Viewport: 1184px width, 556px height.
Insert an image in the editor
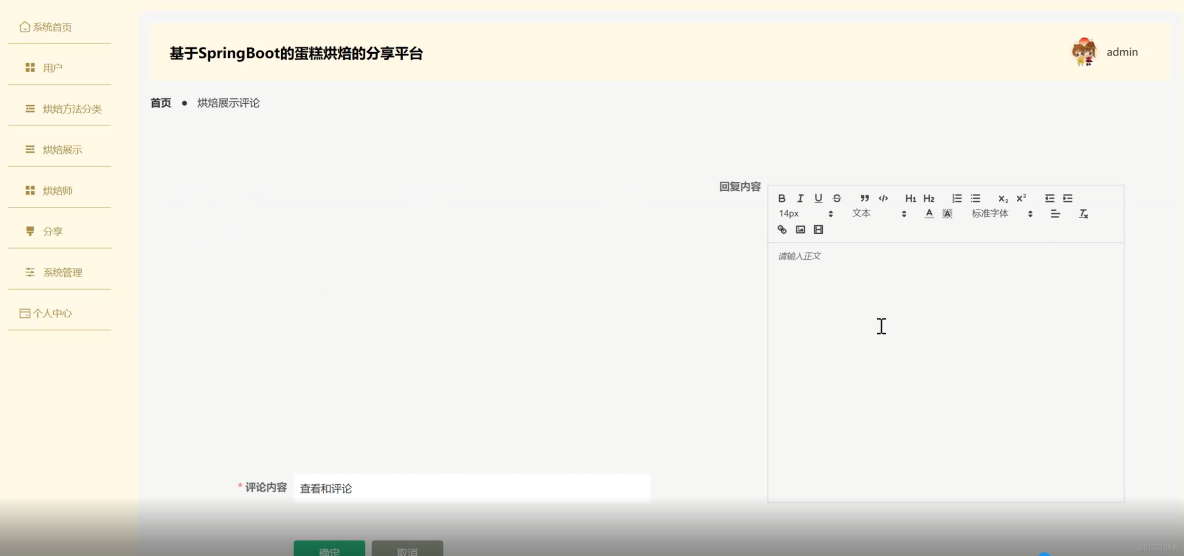[800, 230]
